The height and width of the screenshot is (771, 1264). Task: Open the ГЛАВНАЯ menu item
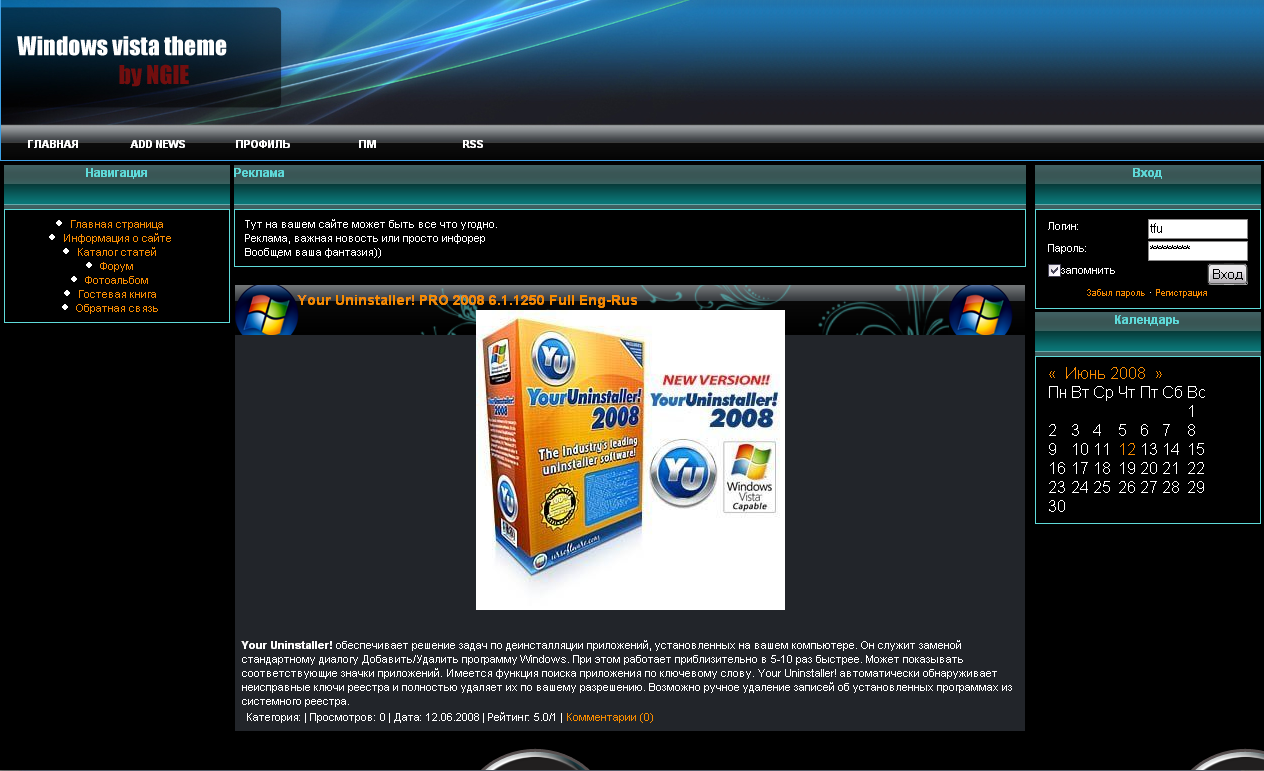pos(53,144)
